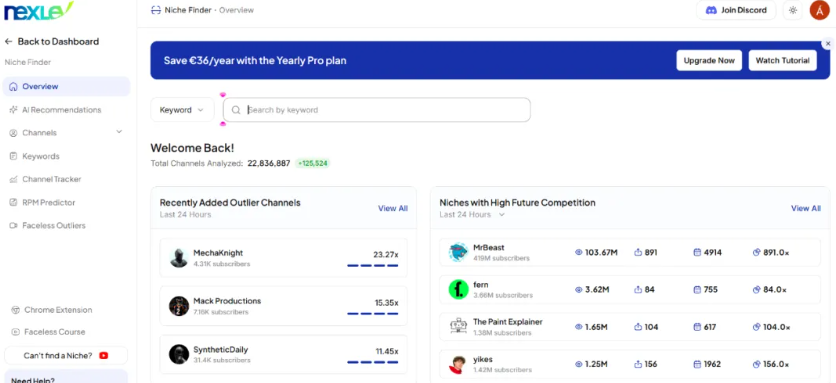Click the Faceless Outliers camera icon
This screenshot has width=836, height=383.
point(13,226)
